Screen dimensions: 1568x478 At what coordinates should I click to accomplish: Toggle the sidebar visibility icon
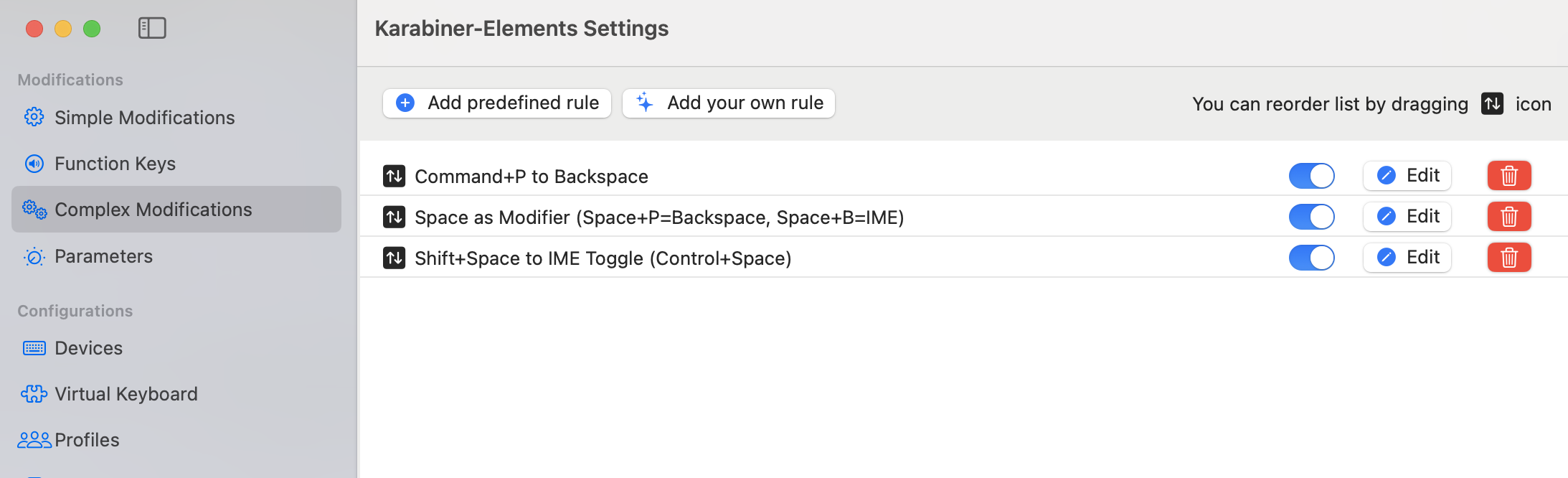(152, 28)
